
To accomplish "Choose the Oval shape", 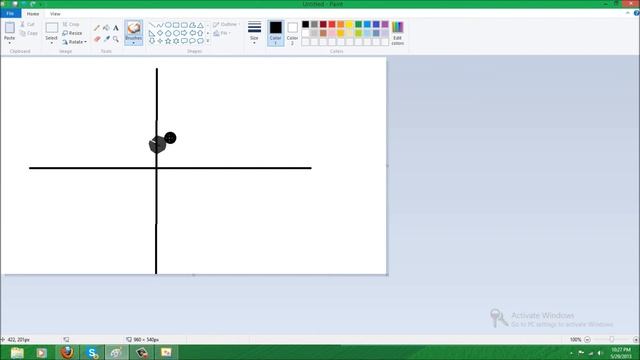I will (x=168, y=25).
